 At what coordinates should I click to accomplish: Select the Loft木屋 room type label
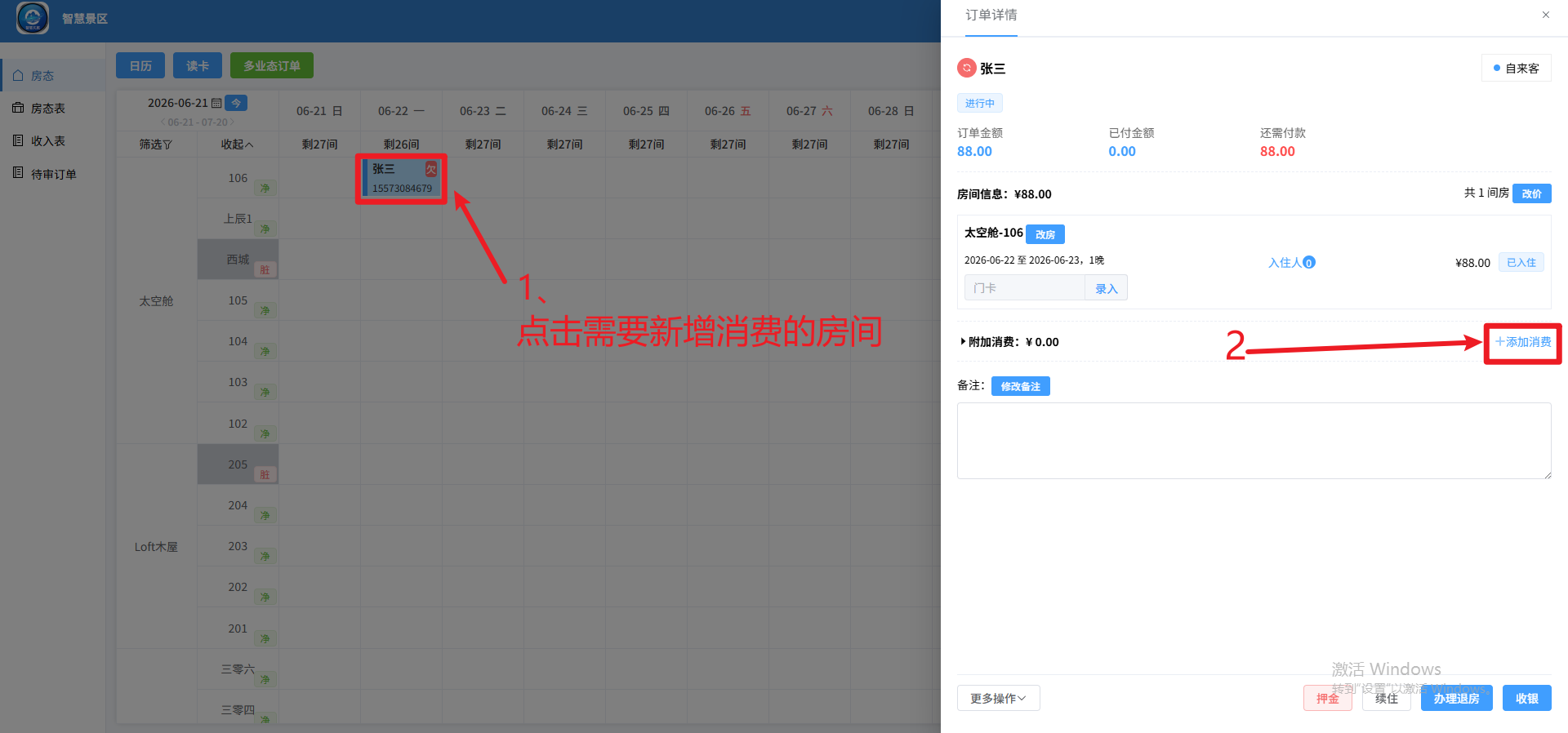pos(156,547)
